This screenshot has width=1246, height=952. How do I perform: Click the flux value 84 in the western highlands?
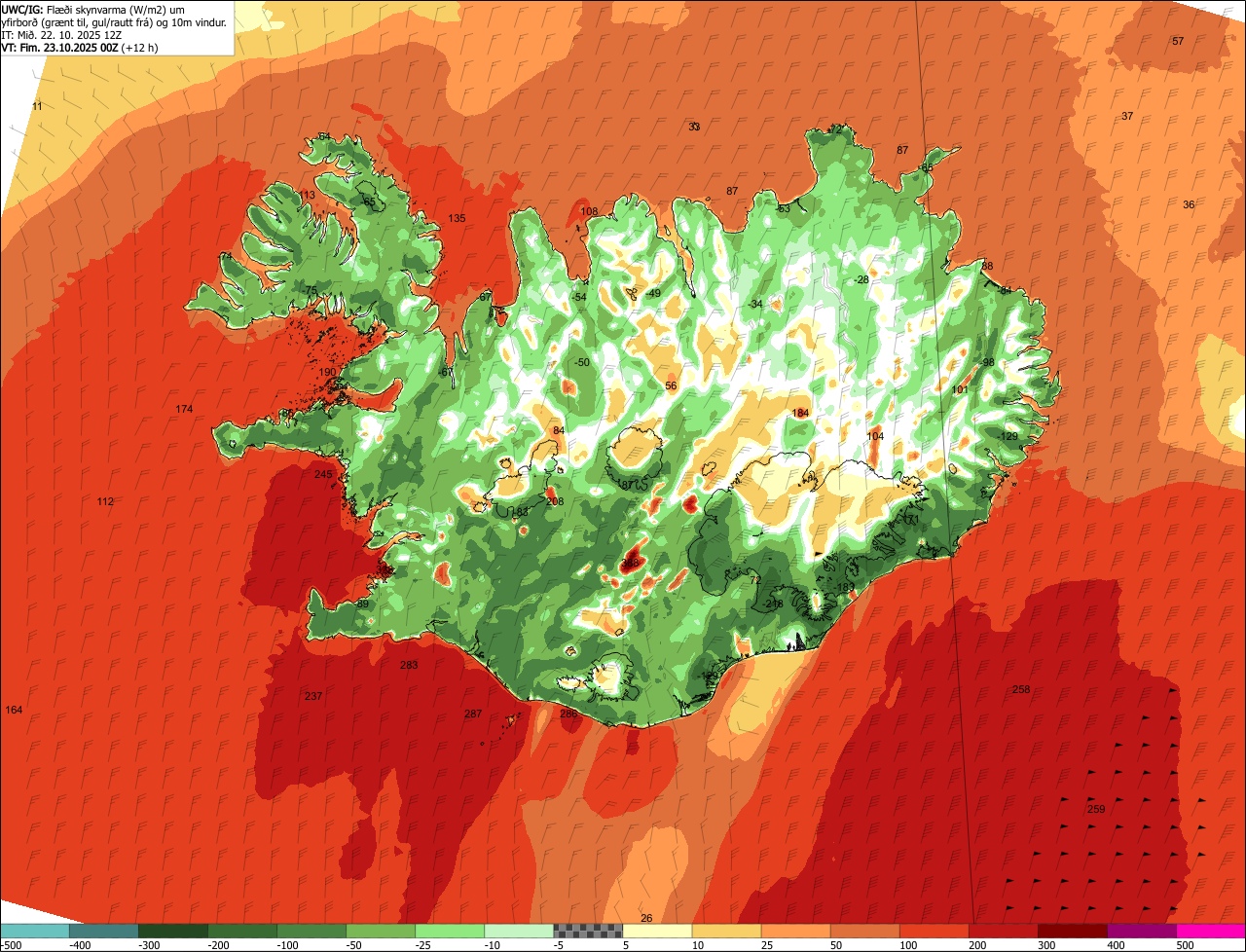[558, 430]
